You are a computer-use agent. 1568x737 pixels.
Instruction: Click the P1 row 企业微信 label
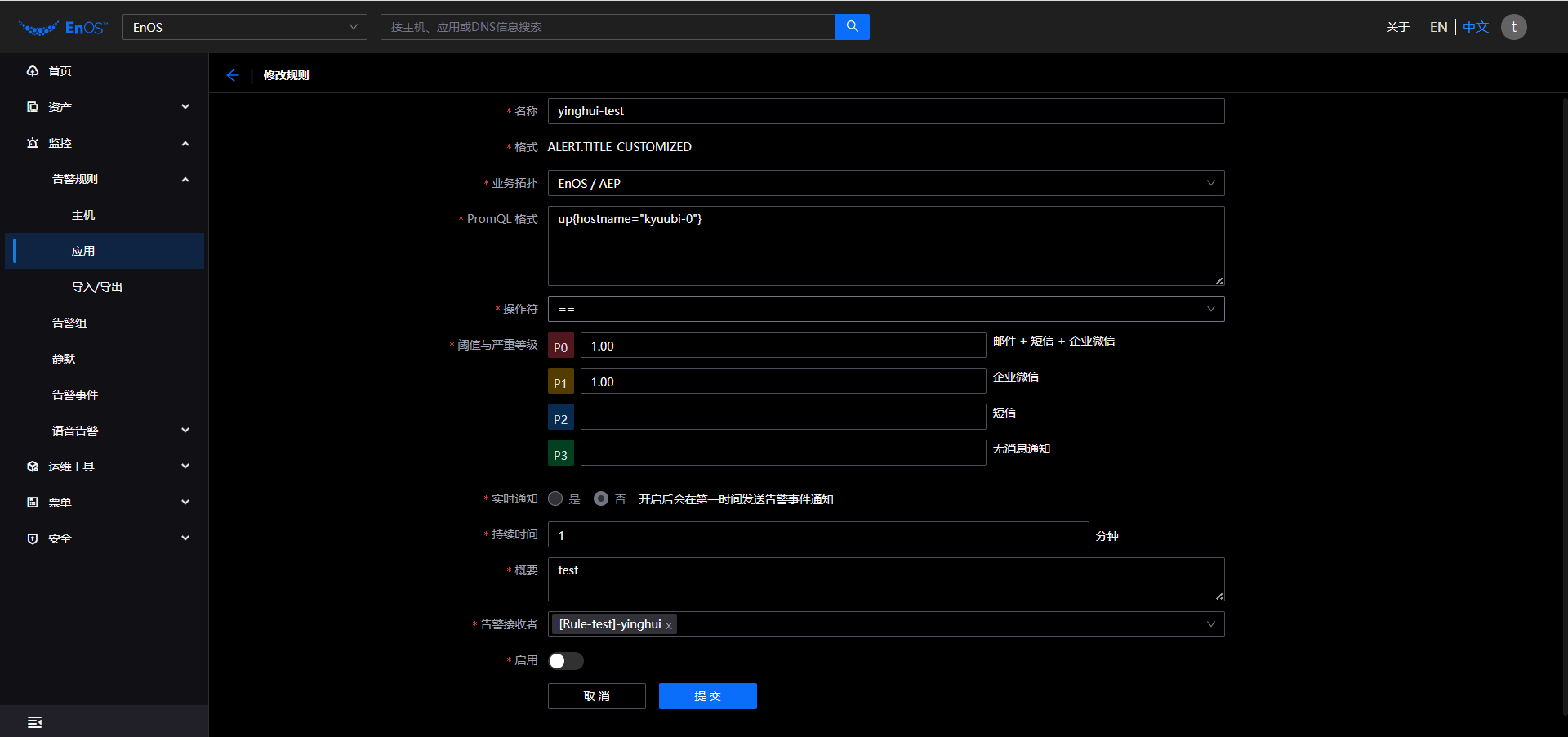(1015, 377)
